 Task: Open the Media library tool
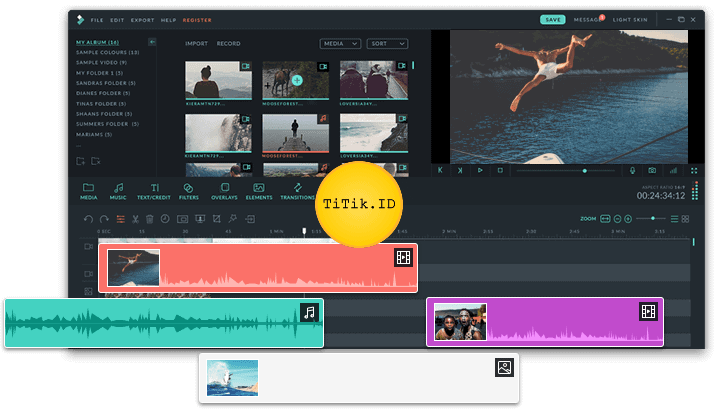(88, 191)
